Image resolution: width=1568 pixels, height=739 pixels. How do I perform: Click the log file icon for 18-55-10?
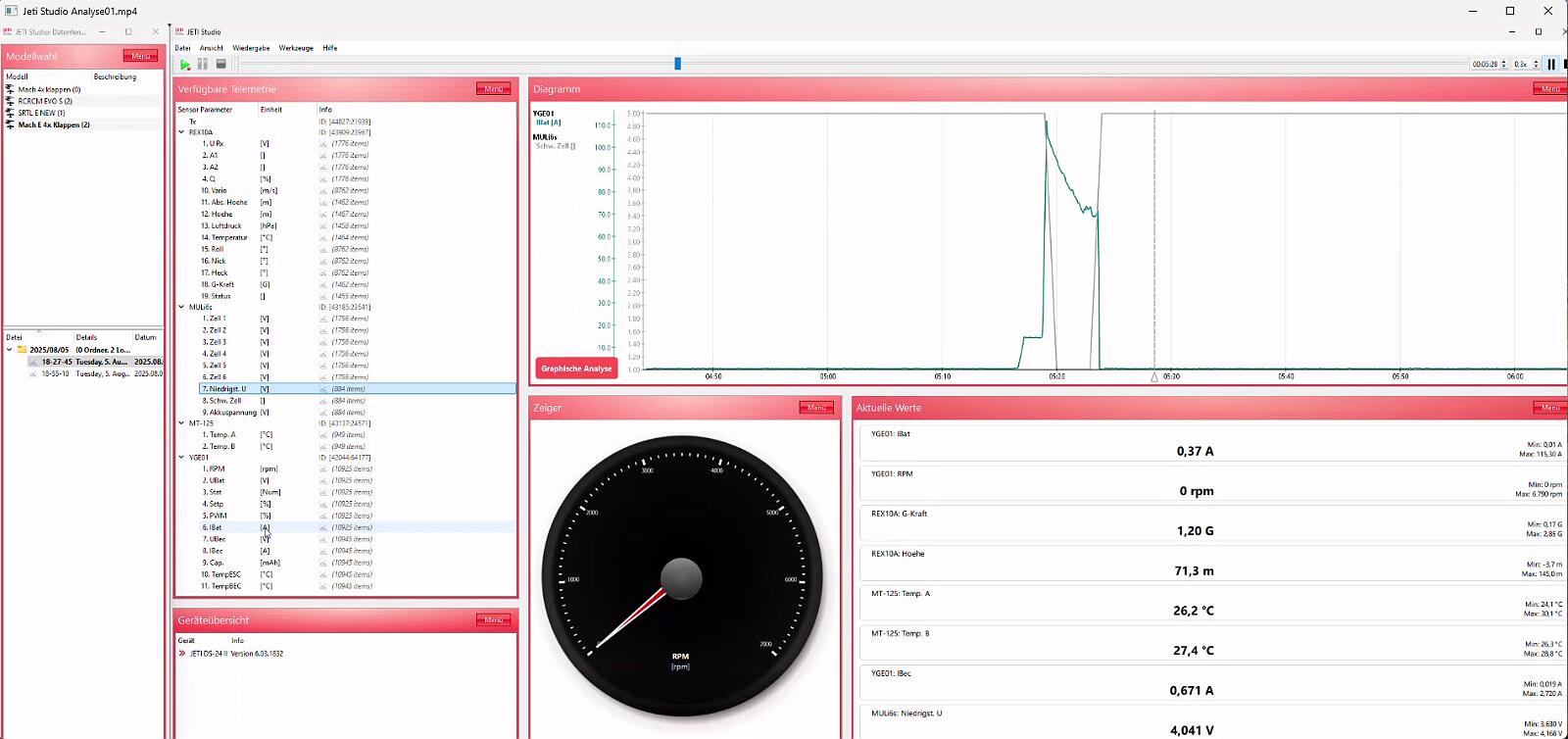[x=33, y=373]
